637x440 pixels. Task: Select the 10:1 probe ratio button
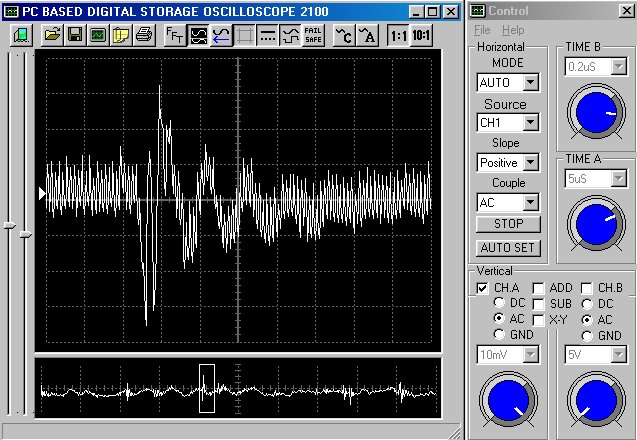(422, 35)
